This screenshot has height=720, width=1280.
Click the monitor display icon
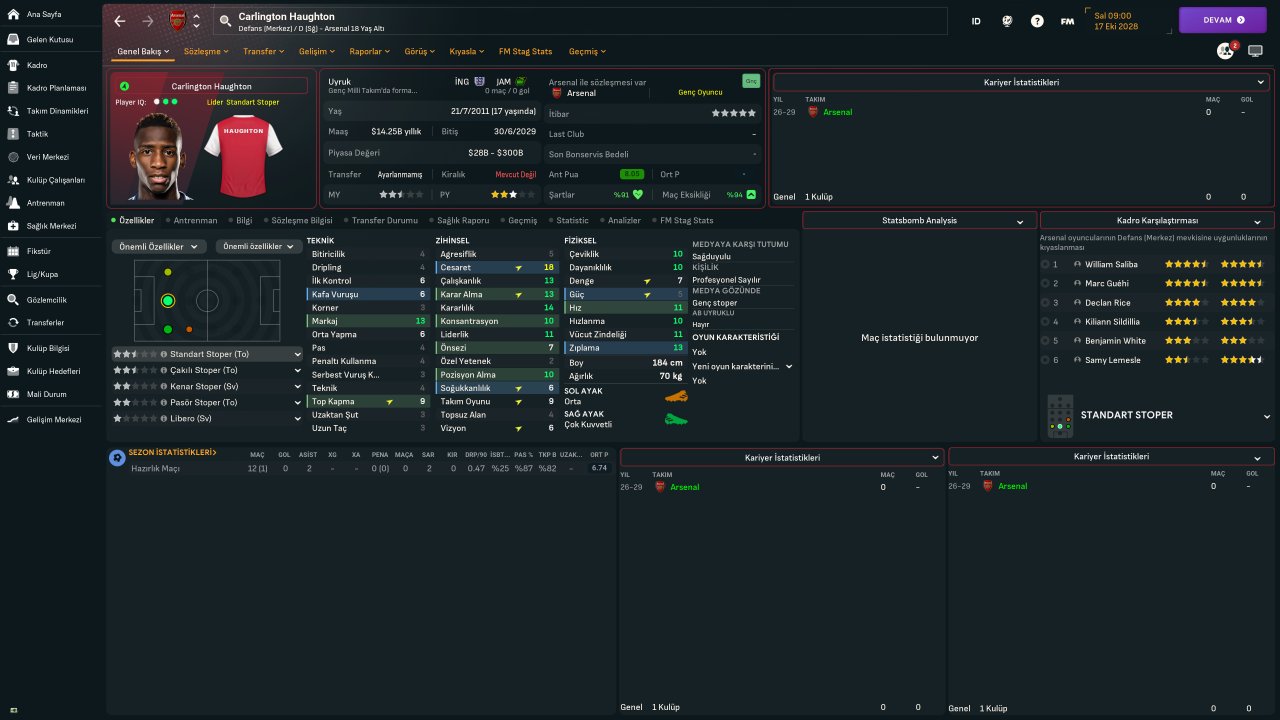point(1255,51)
